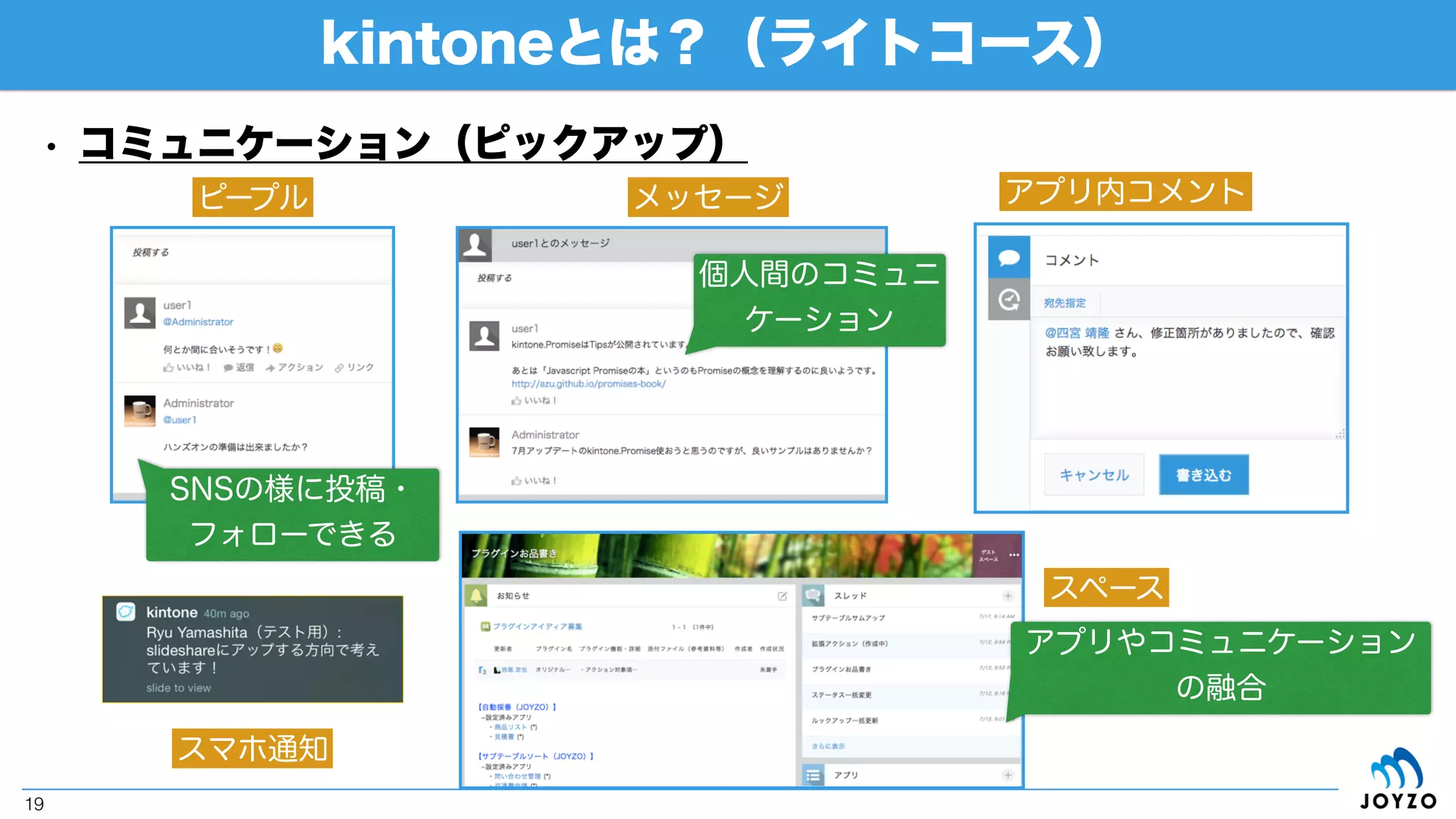Open the promises-book github link
The image size is (1456, 819).
coord(588,384)
